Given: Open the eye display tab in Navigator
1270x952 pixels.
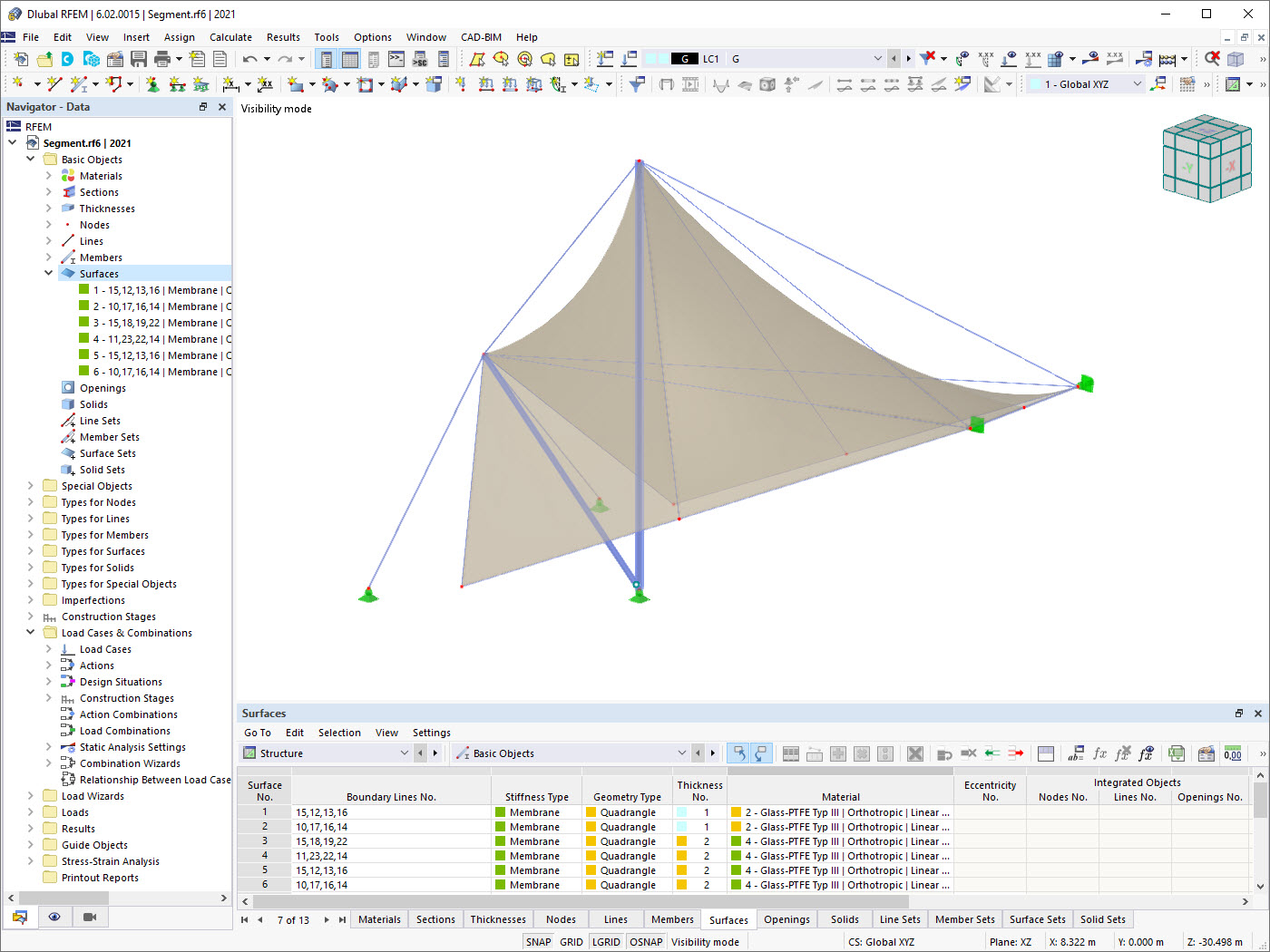Looking at the screenshot, I should (x=54, y=918).
